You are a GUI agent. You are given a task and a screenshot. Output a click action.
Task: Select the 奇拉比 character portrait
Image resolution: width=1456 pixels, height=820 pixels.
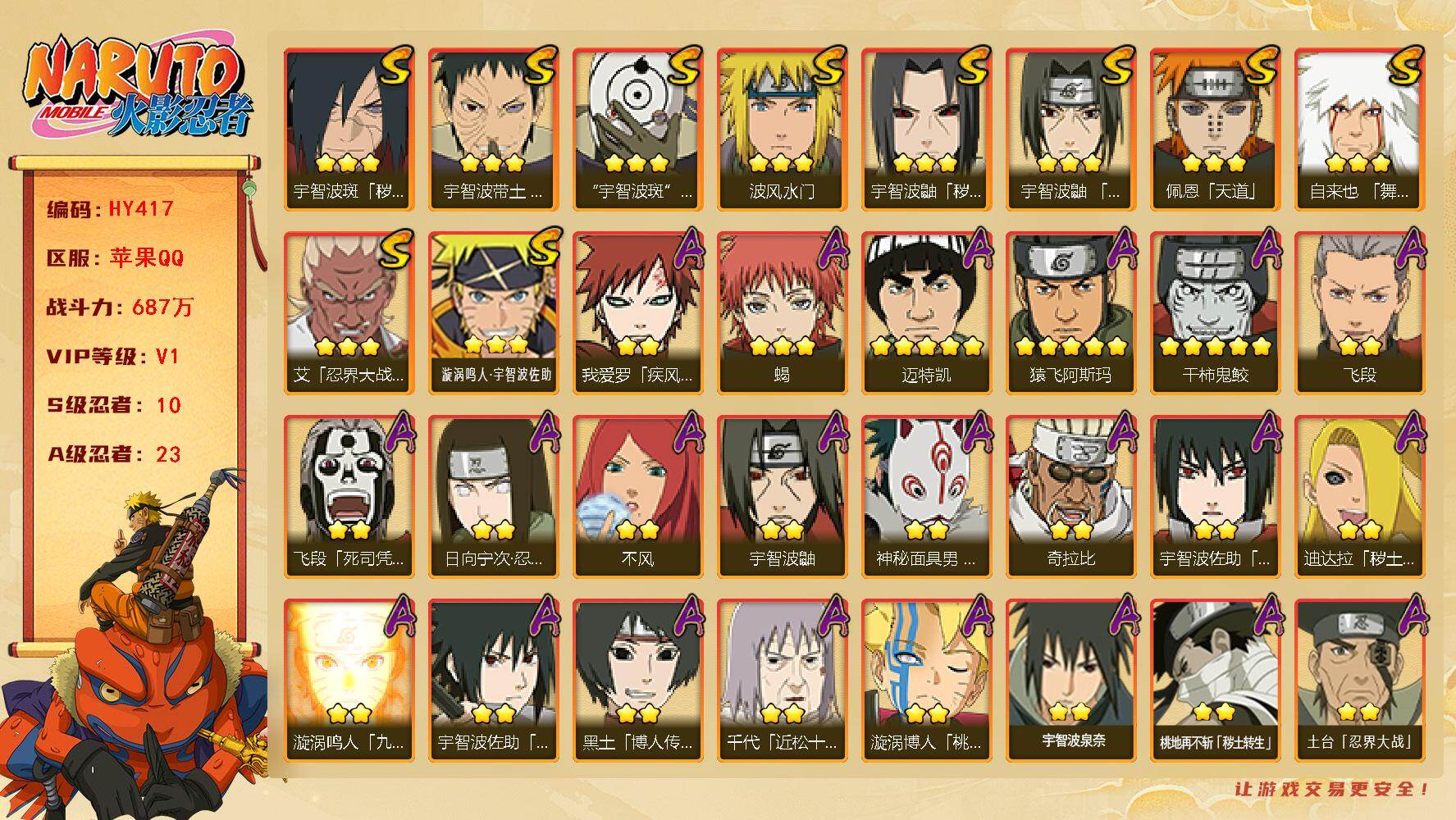[x=1070, y=496]
